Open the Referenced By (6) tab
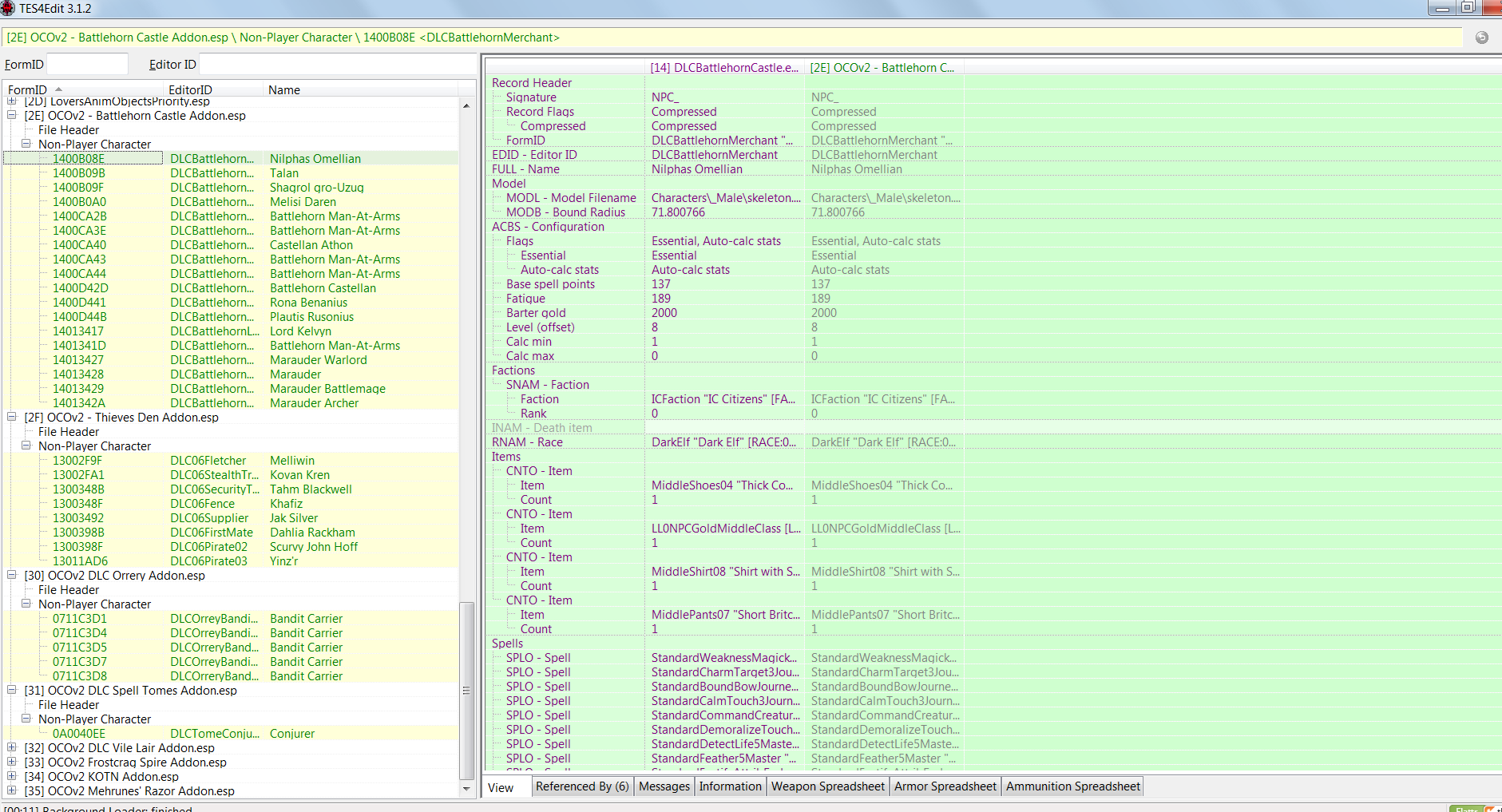 [582, 786]
